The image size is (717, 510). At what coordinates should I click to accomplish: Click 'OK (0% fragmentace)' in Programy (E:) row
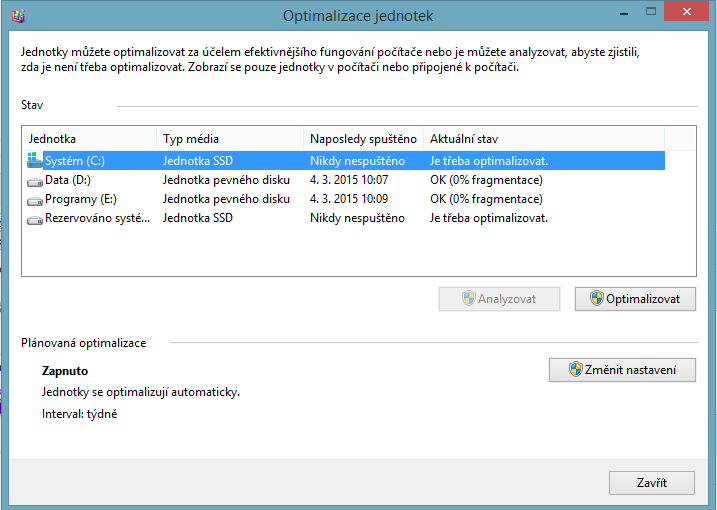pyautogui.click(x=486, y=199)
